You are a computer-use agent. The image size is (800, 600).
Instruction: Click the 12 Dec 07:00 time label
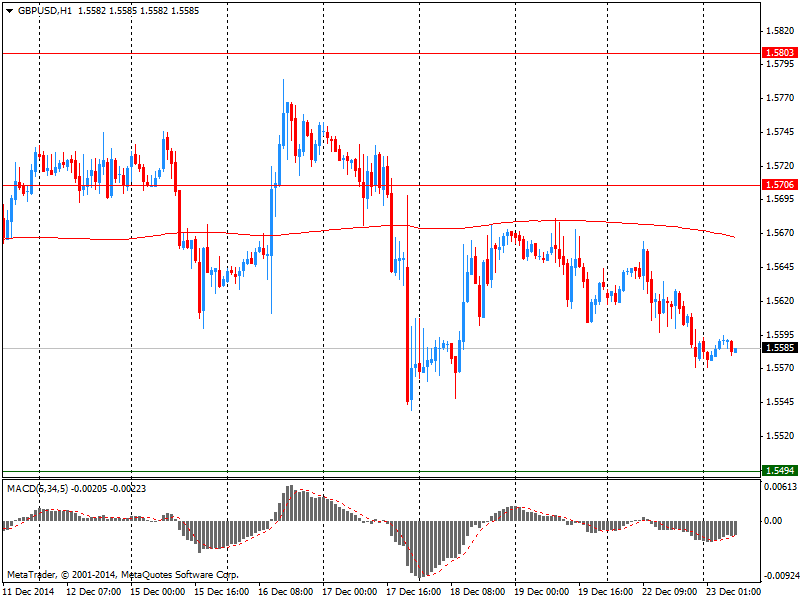pyautogui.click(x=93, y=591)
